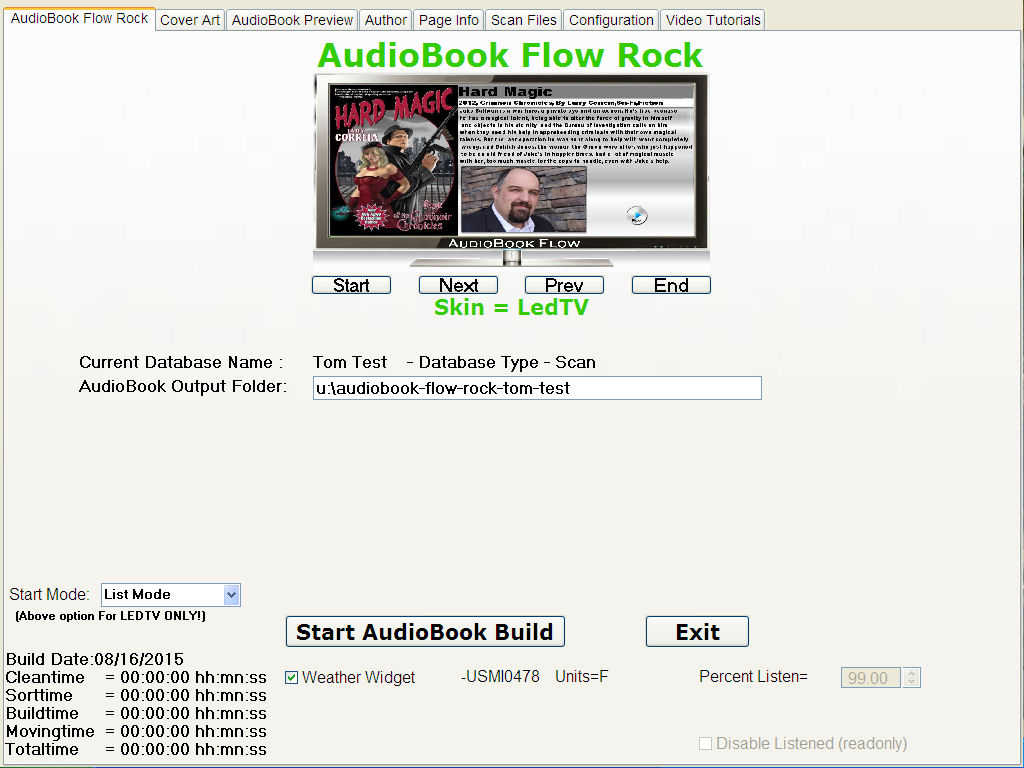This screenshot has width=1024, height=768.
Task: Select the AudioBook Flow Rock tab
Action: coord(79,18)
